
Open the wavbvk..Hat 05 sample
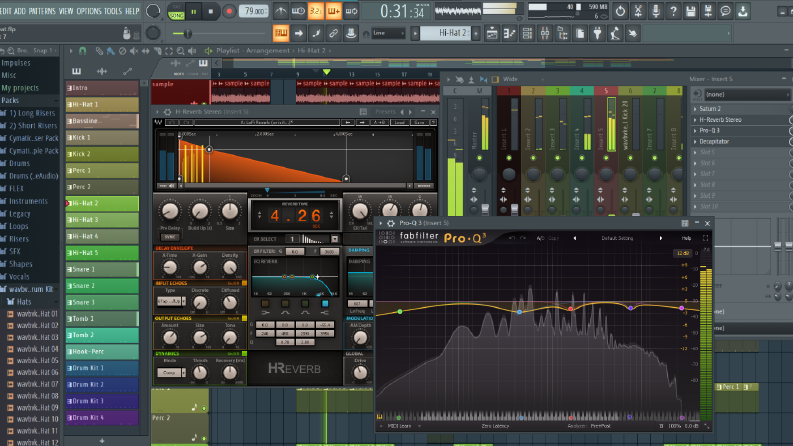[37, 361]
